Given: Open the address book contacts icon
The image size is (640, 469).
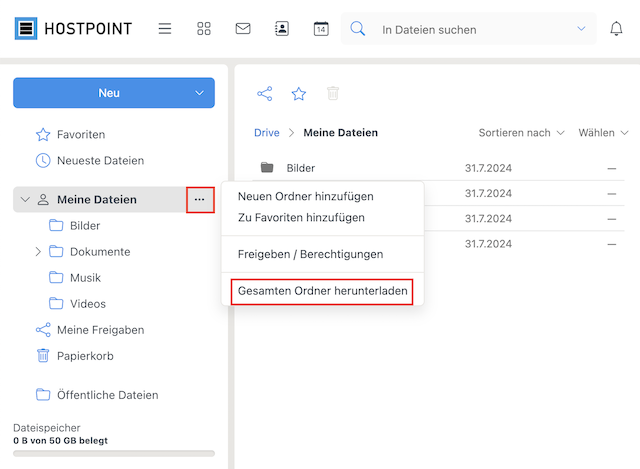Looking at the screenshot, I should click(x=282, y=29).
